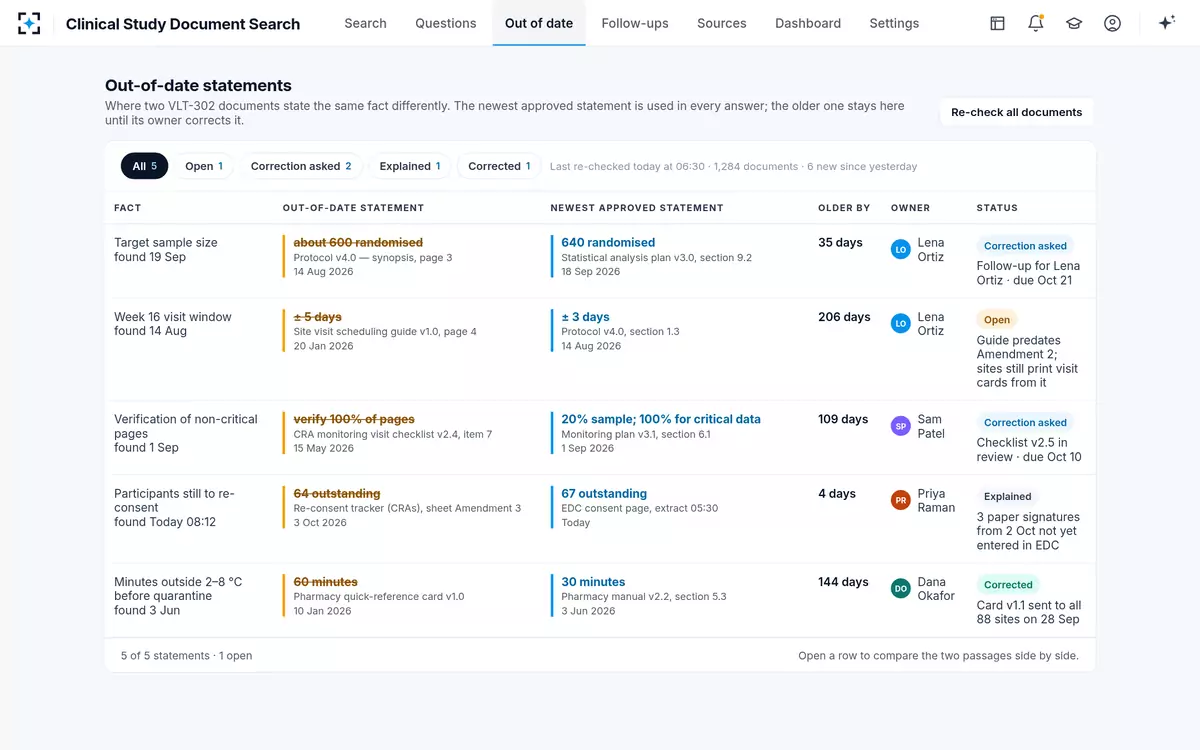Open the Questions tab

(446, 23)
